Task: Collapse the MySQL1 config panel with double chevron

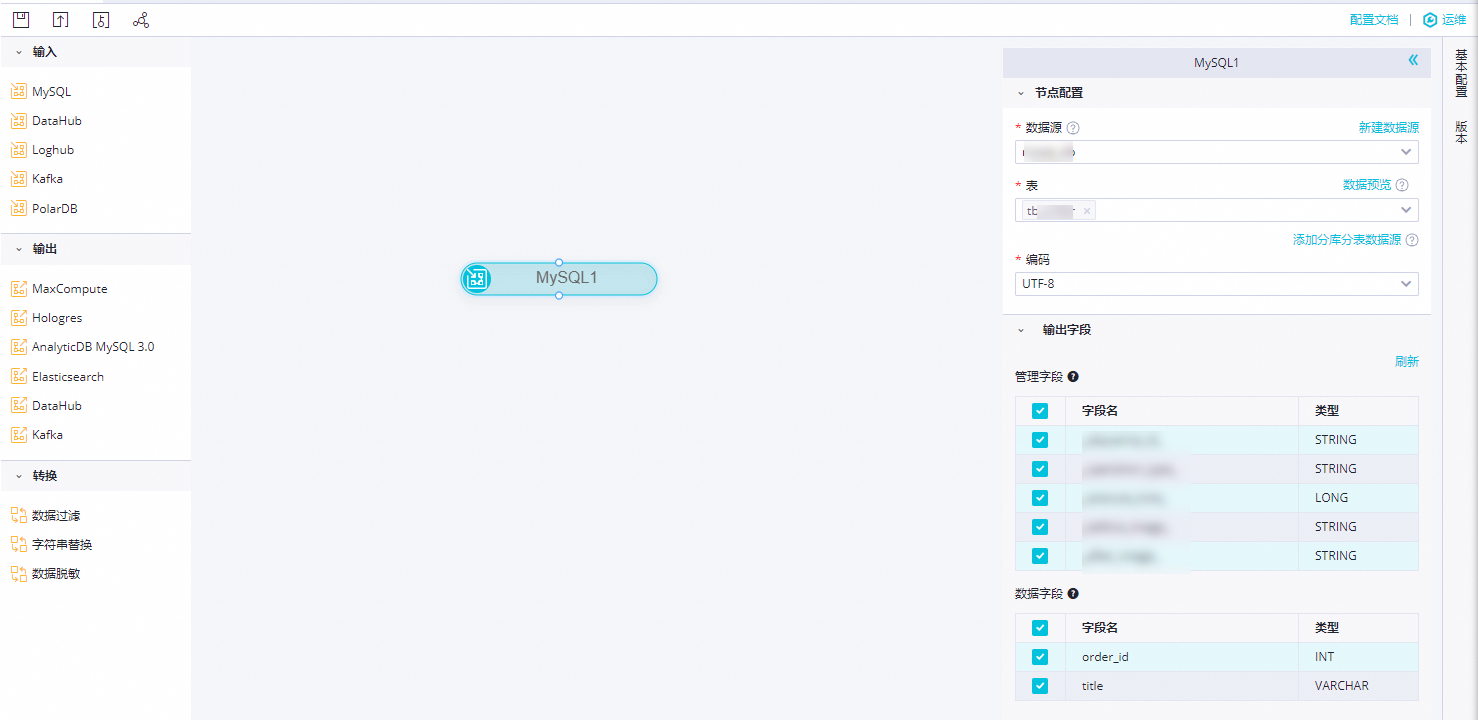Action: (1413, 60)
